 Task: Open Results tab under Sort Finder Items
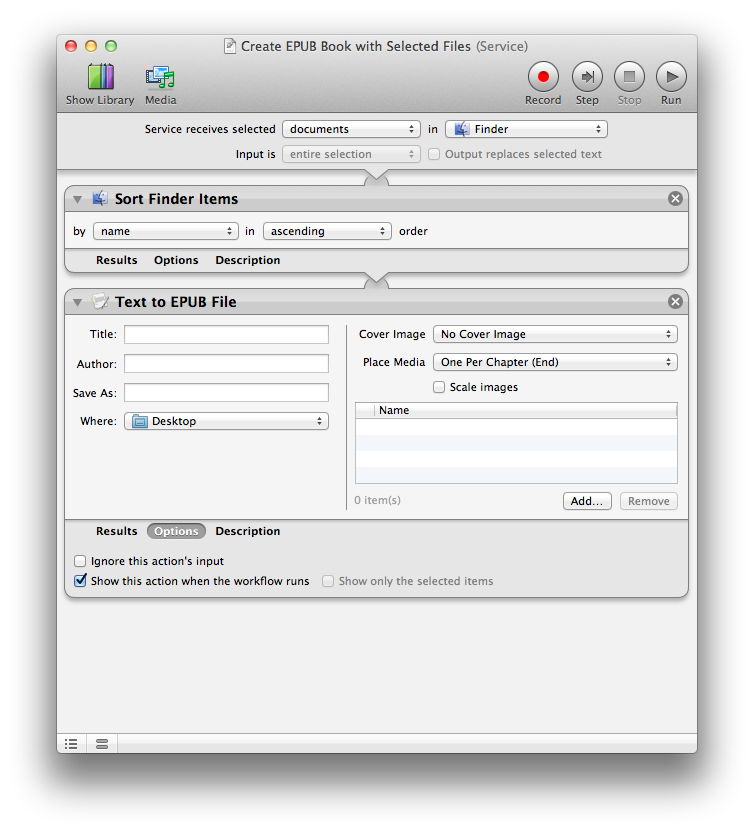(117, 260)
